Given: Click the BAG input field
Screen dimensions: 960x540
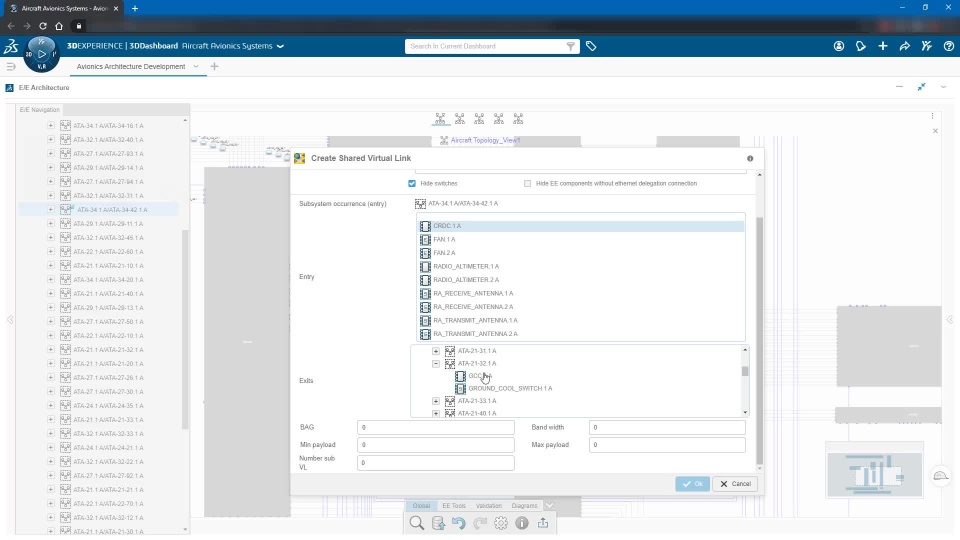Looking at the screenshot, I should coord(435,427).
